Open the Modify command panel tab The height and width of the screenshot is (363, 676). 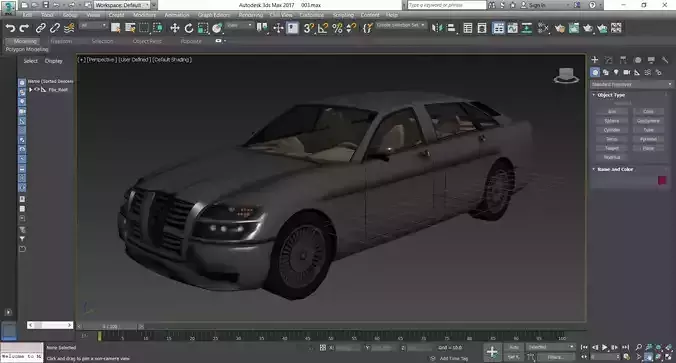(x=609, y=60)
